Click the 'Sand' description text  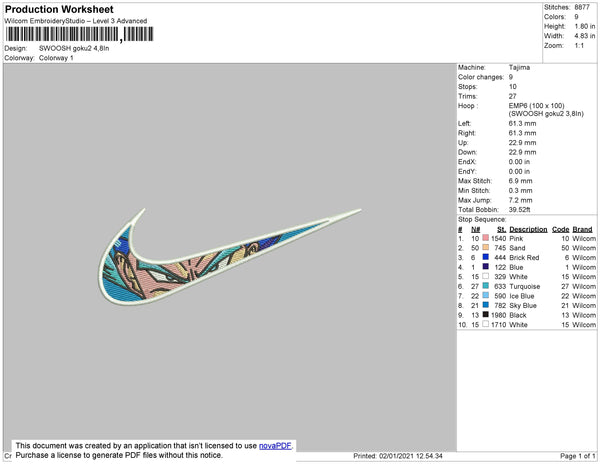[517, 248]
